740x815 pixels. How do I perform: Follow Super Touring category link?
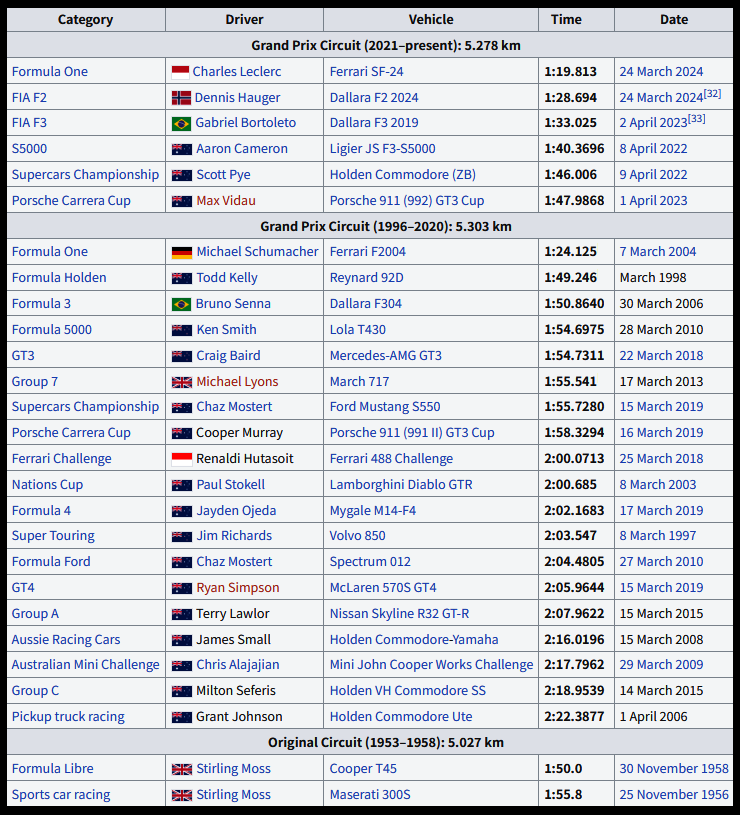[x=53, y=535]
